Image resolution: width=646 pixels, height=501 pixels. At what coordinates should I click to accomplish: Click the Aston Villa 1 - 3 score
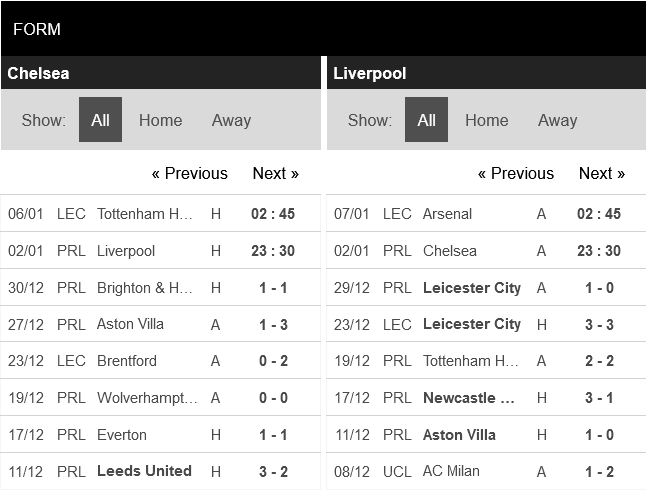(x=273, y=324)
